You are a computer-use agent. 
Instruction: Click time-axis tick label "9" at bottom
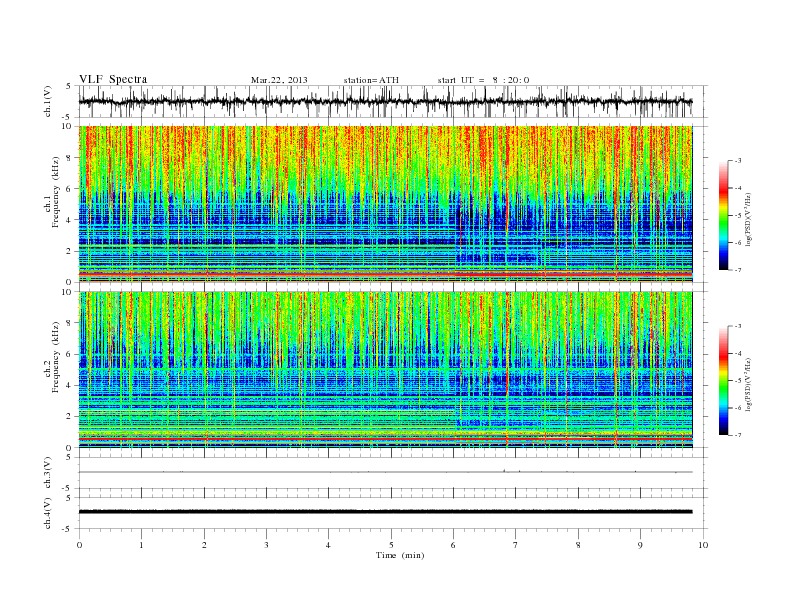click(x=640, y=545)
